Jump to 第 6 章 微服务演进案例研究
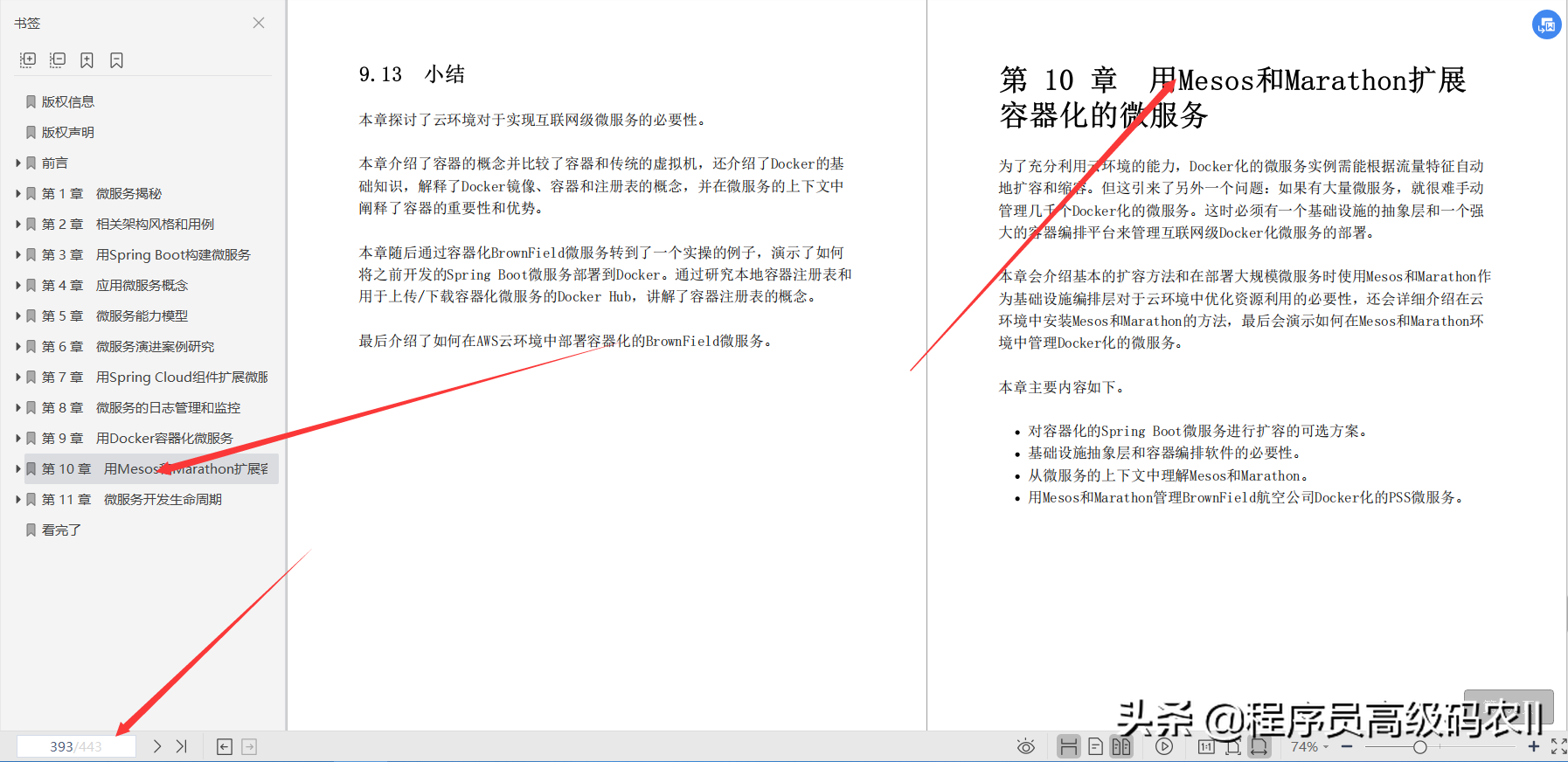Screen dimensions: 1568x762 point(128,346)
